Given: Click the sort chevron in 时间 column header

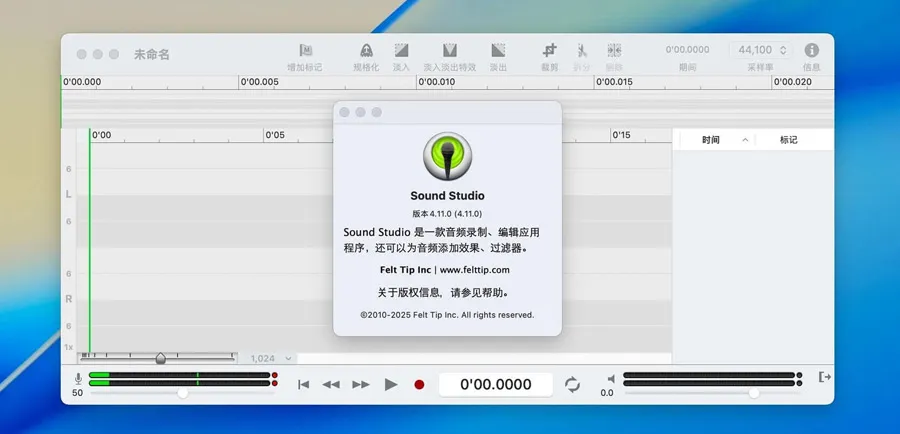Looking at the screenshot, I should pyautogui.click(x=745, y=140).
